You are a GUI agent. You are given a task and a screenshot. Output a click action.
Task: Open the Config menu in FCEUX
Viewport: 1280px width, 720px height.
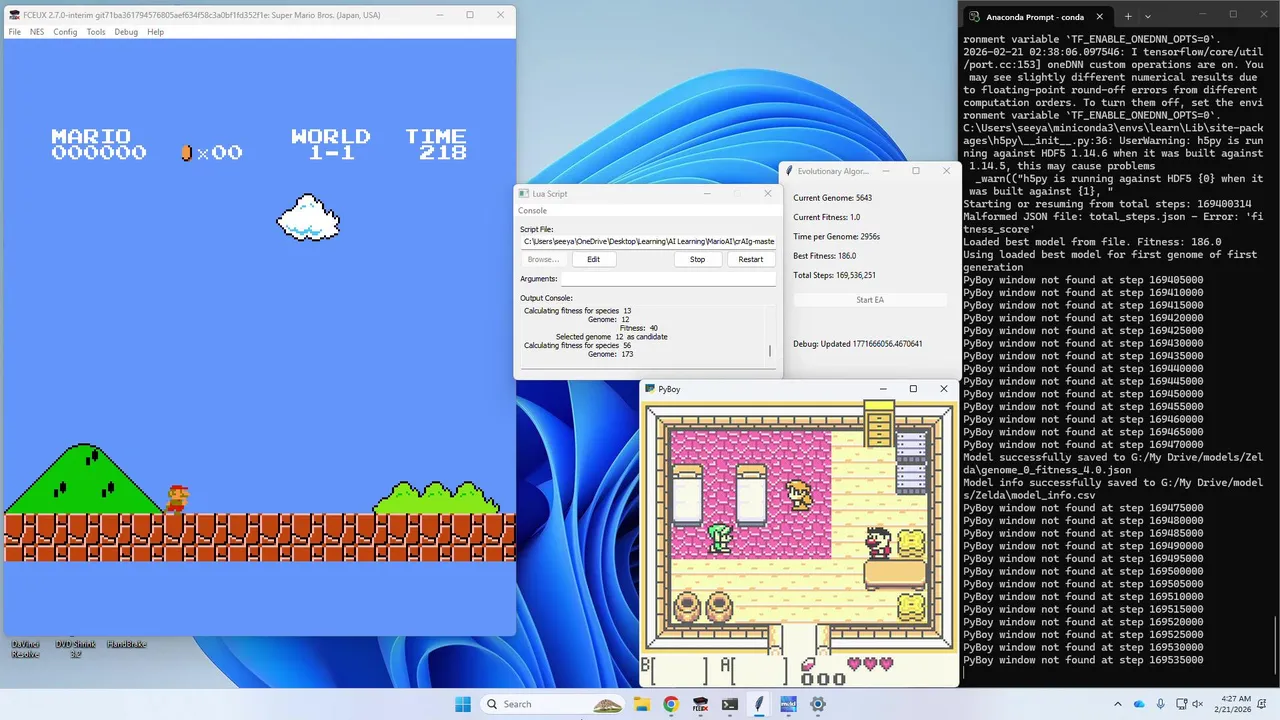pos(65,32)
